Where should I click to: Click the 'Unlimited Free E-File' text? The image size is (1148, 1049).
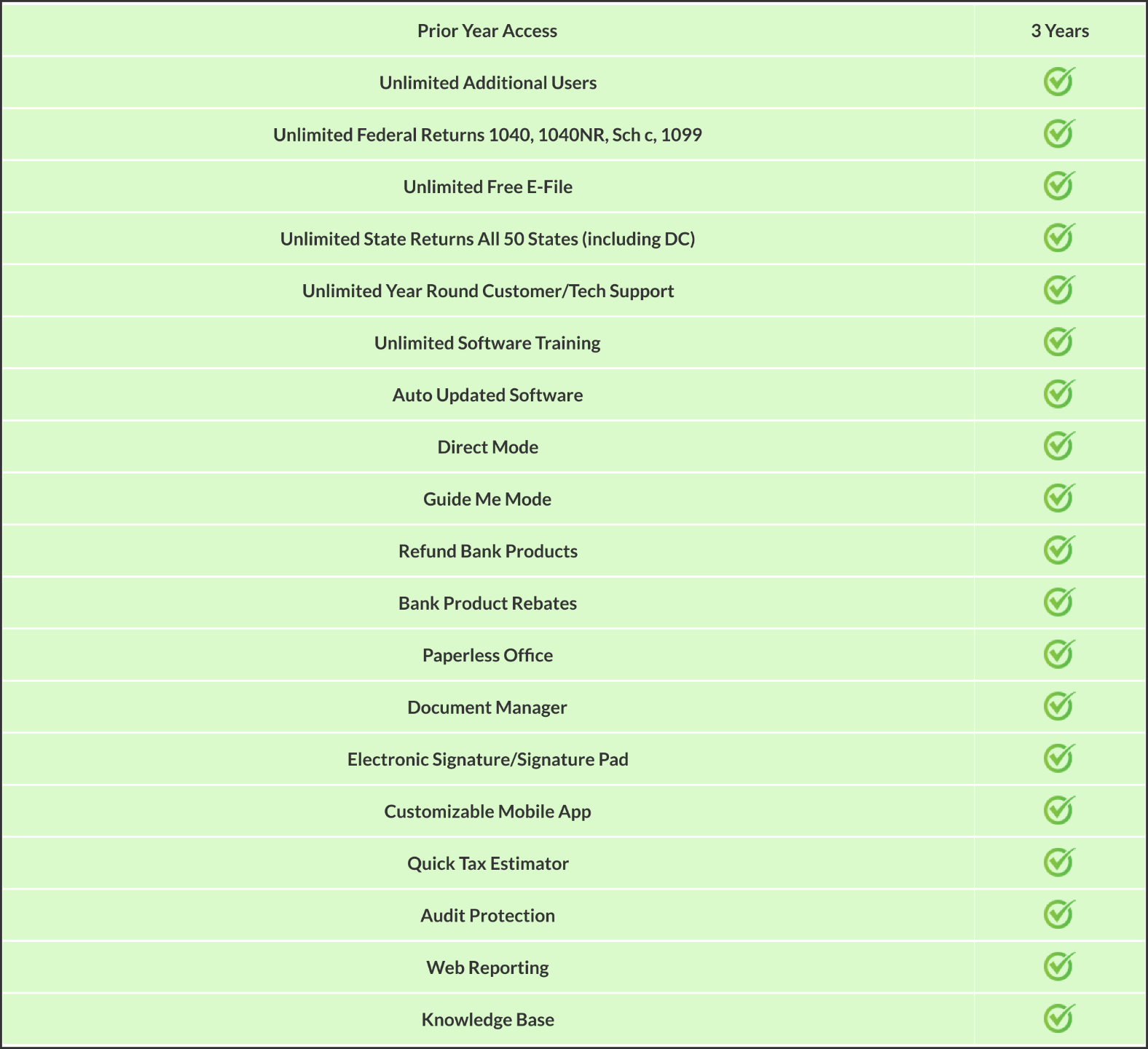[488, 187]
